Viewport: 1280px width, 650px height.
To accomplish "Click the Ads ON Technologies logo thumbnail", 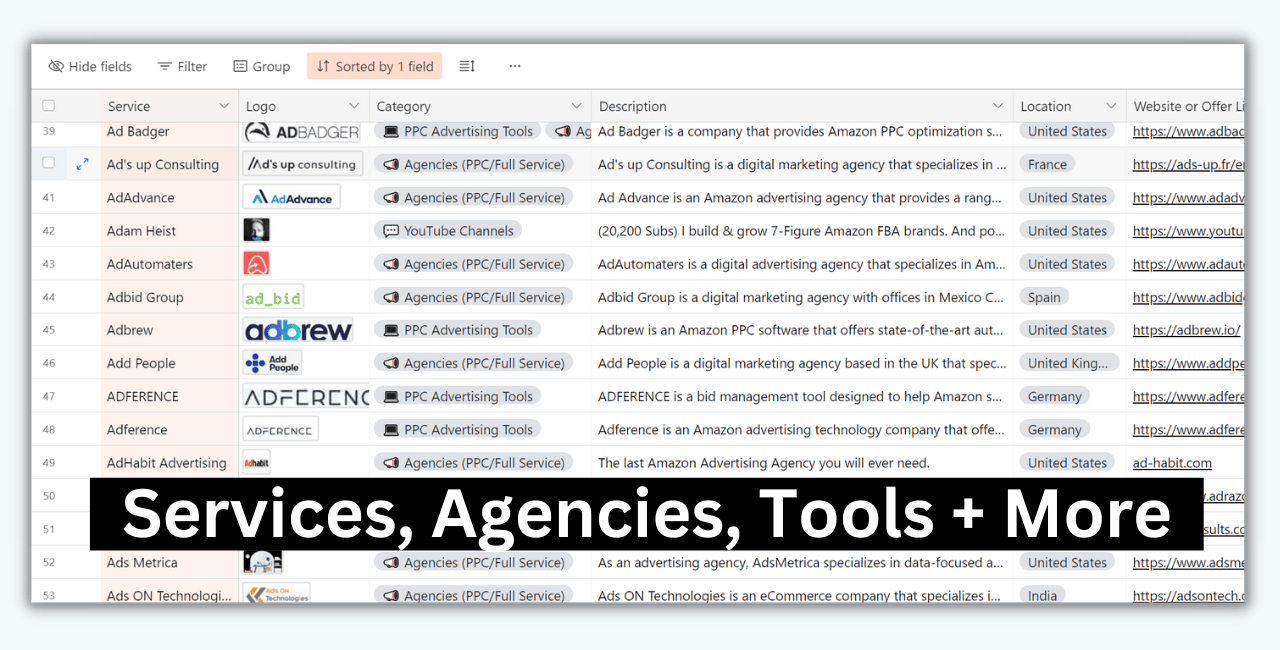I will (277, 594).
